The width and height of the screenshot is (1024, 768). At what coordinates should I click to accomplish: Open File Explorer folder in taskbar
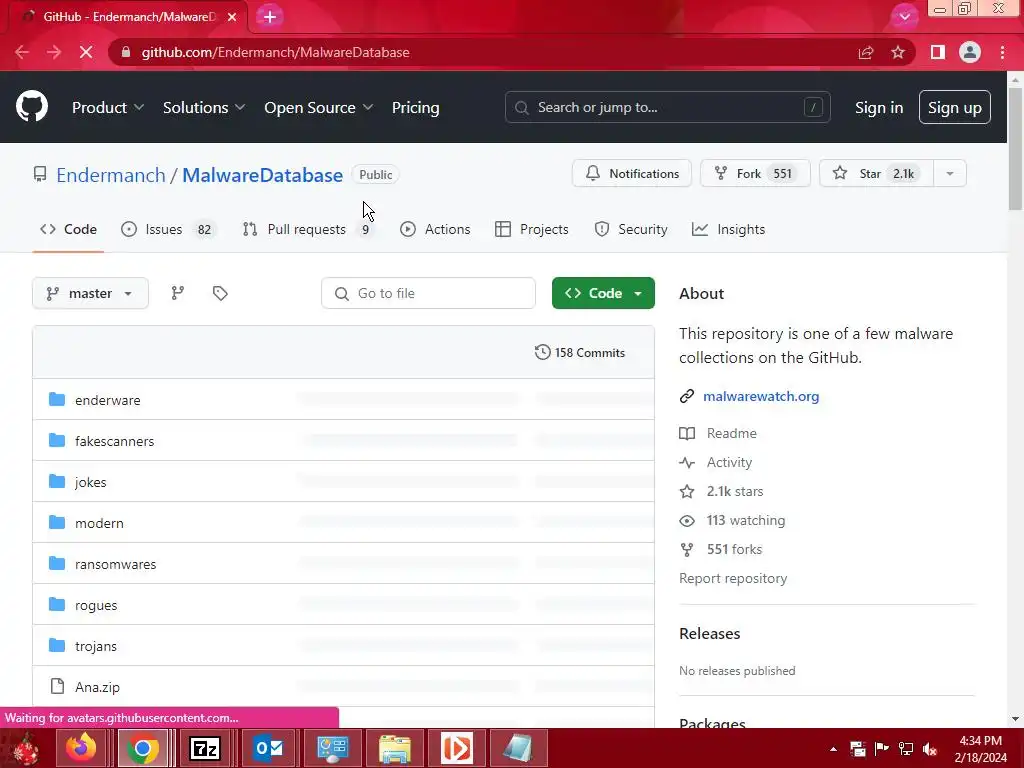(x=394, y=748)
